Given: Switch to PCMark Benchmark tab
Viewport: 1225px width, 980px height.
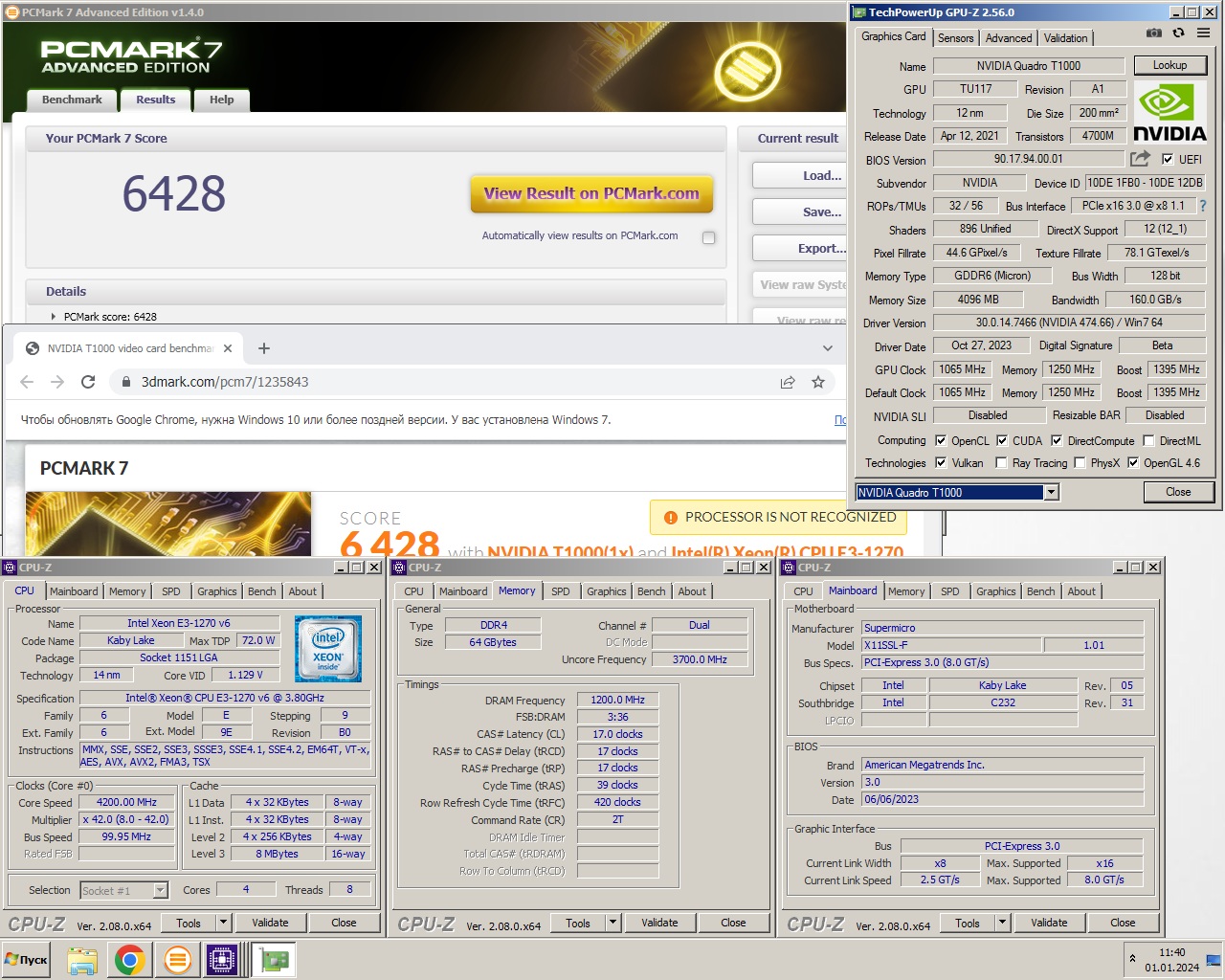Looking at the screenshot, I should (72, 100).
